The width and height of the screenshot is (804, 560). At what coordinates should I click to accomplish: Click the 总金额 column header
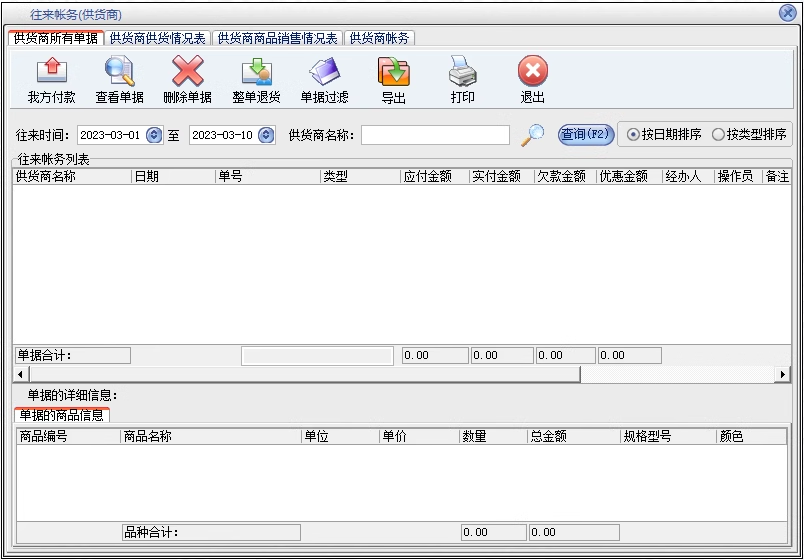tap(573, 437)
